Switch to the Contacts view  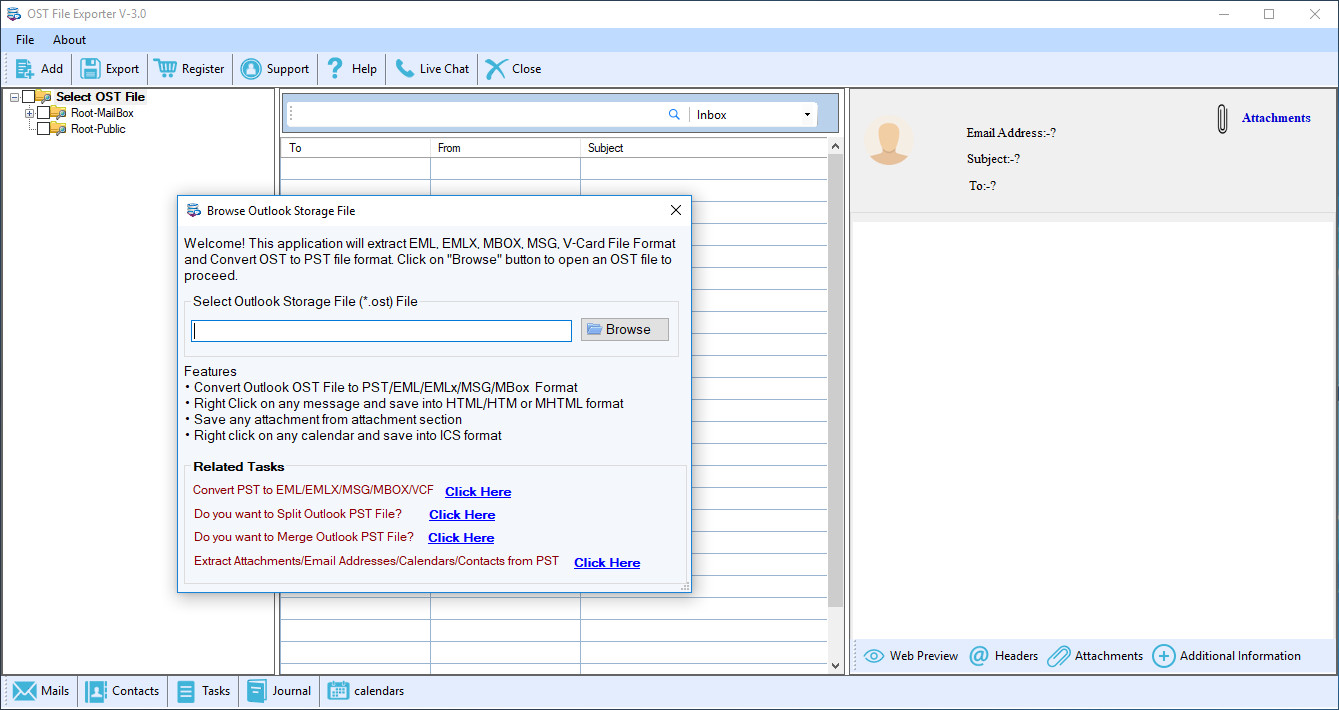pyautogui.click(x=123, y=691)
